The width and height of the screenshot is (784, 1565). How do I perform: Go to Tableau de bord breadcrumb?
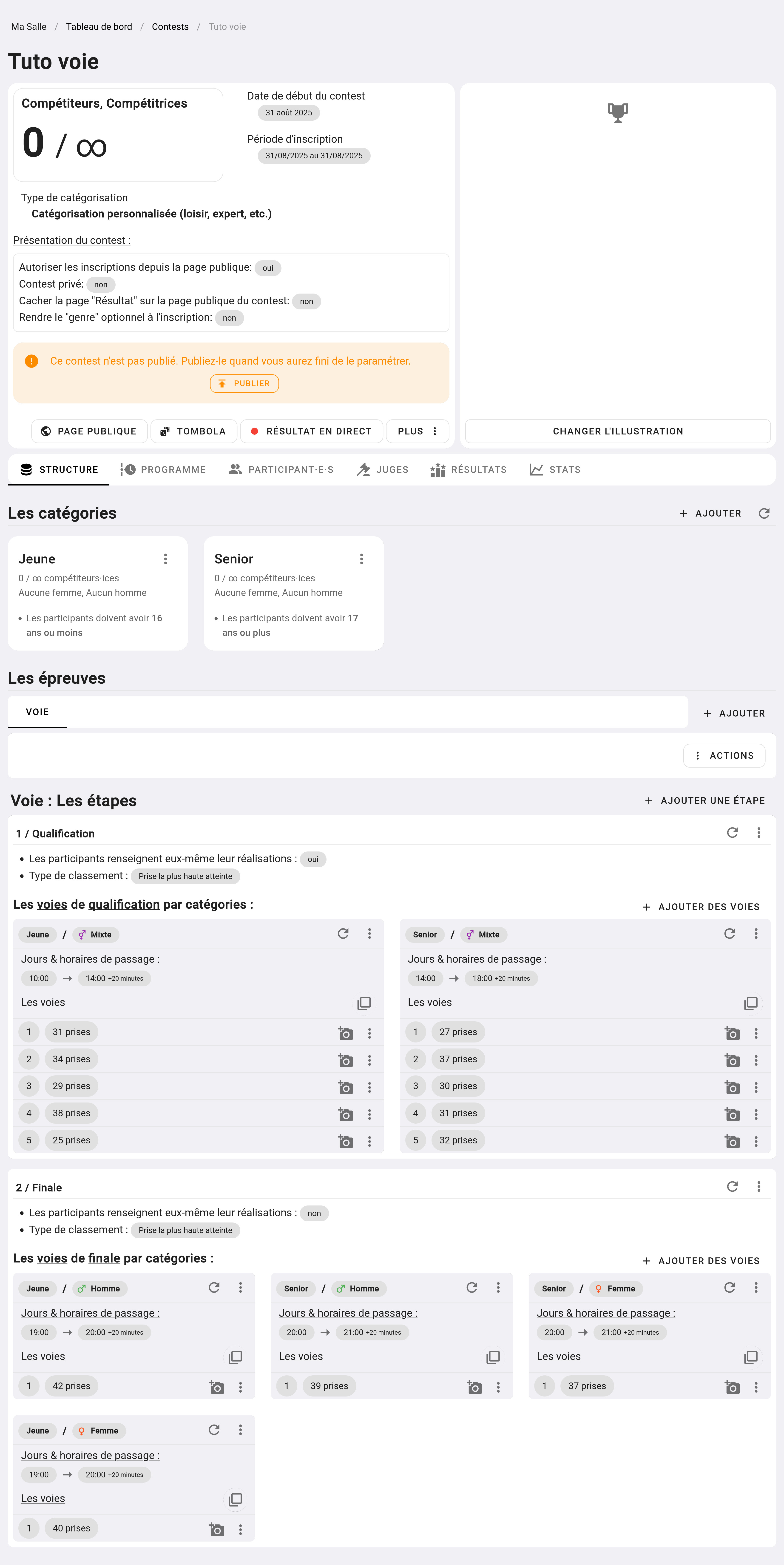pyautogui.click(x=99, y=27)
